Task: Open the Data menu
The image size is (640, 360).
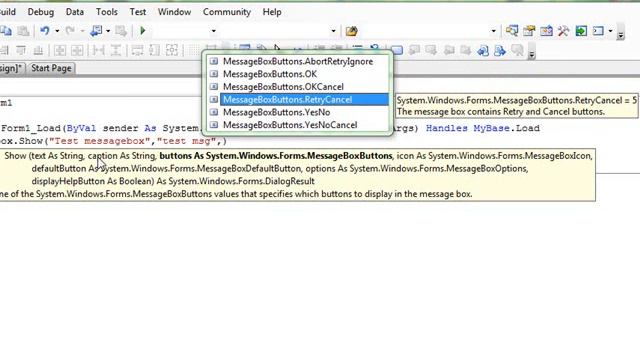Action: [x=75, y=12]
